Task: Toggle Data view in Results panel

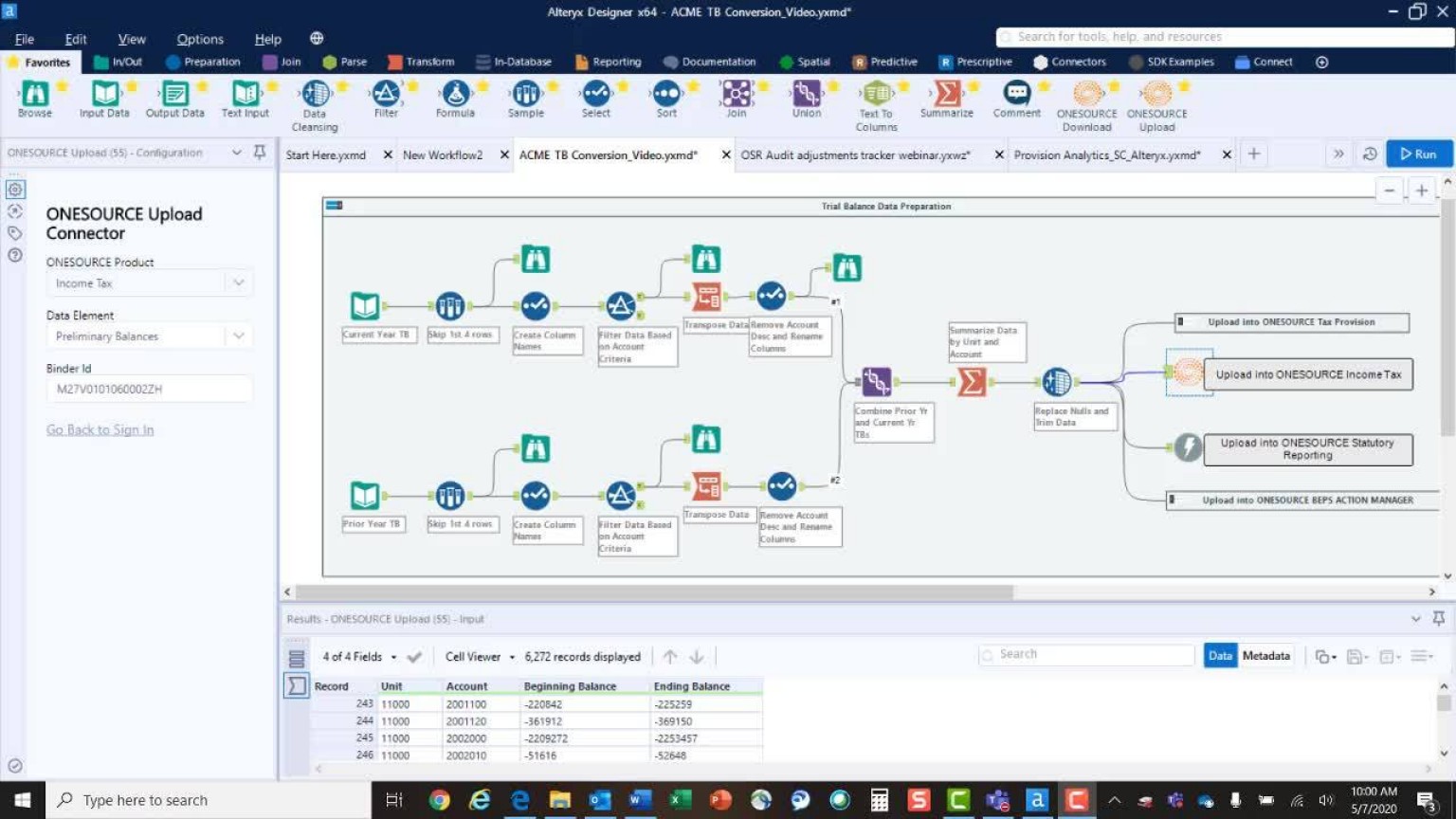Action: [1220, 656]
